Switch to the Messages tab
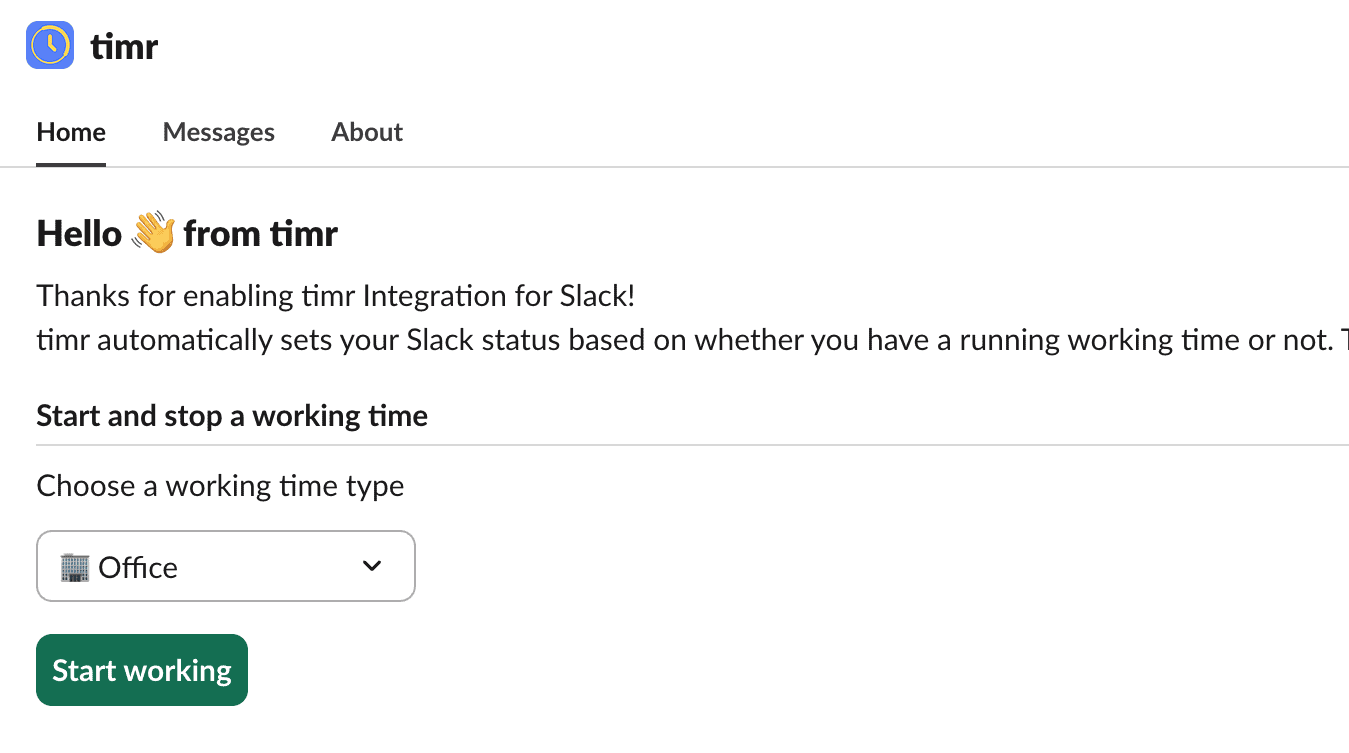 pos(219,132)
